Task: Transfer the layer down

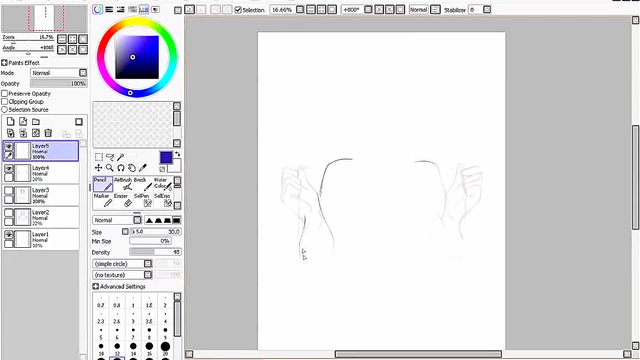Action: [11, 133]
